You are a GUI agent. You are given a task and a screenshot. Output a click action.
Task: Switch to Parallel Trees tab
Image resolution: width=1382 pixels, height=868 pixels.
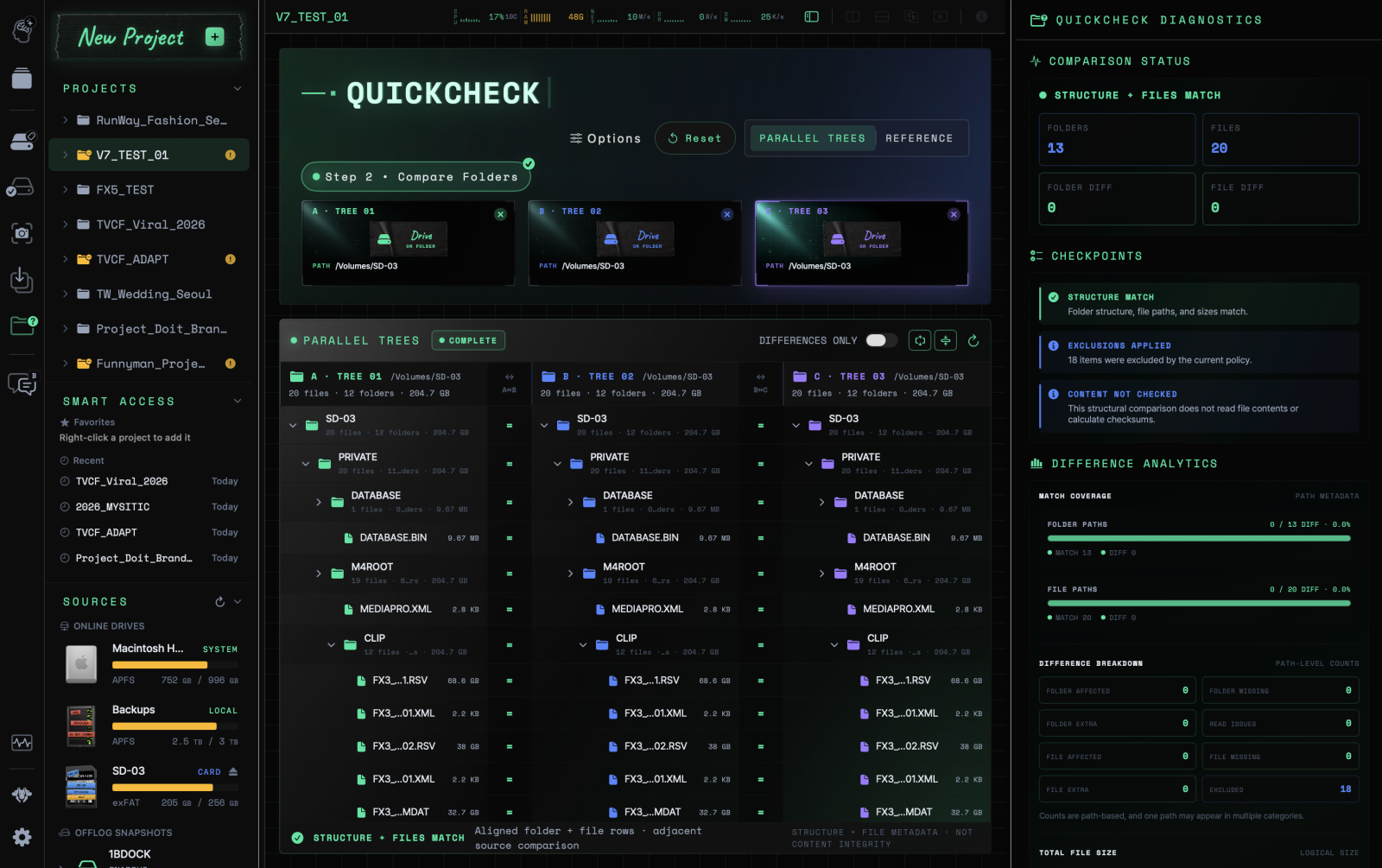point(812,138)
